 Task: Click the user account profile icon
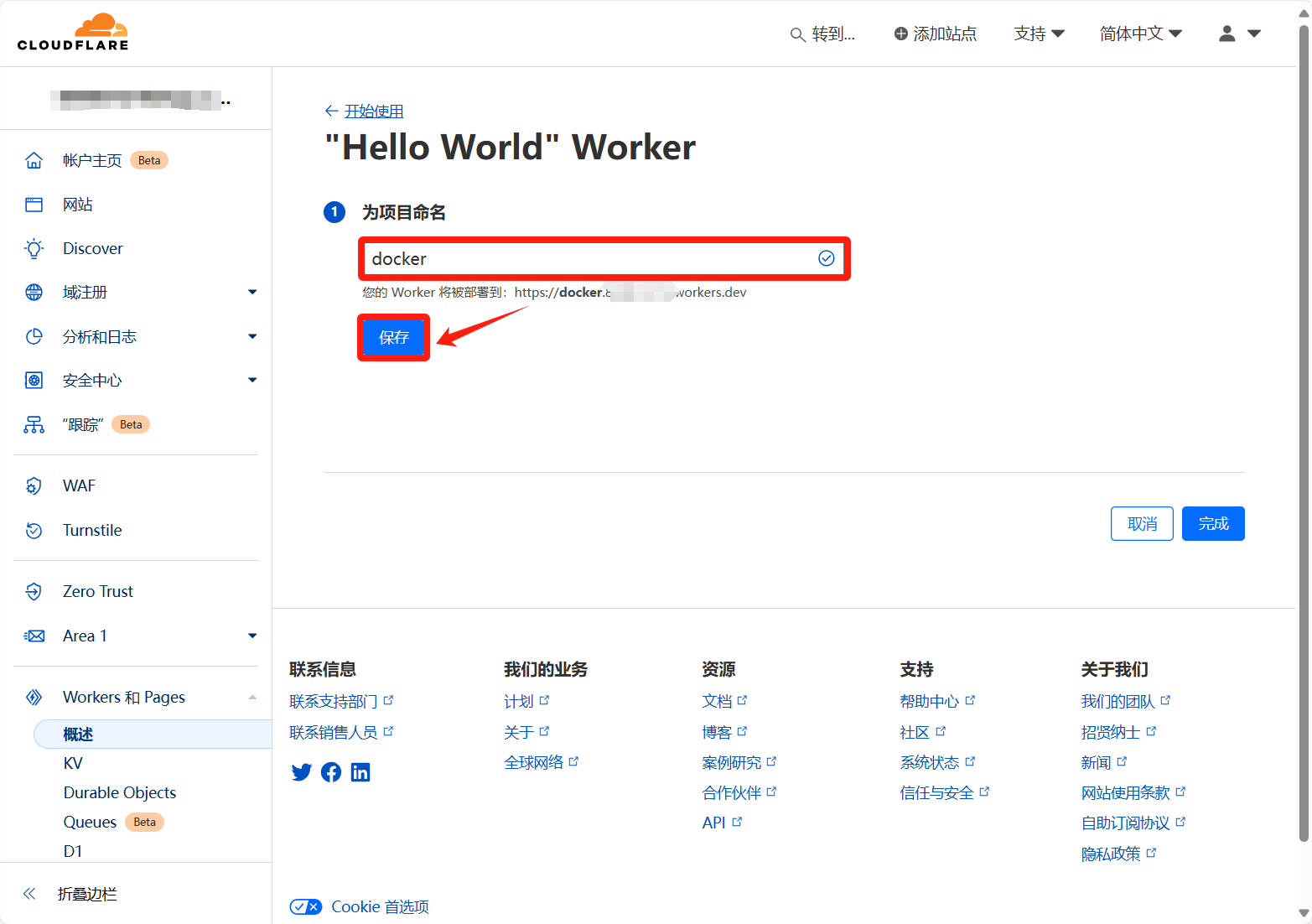1227,34
